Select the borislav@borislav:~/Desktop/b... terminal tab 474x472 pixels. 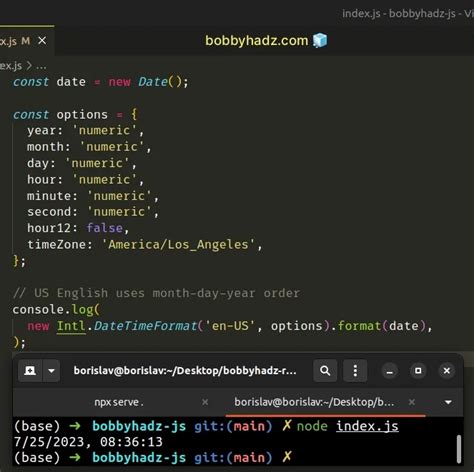[314, 402]
